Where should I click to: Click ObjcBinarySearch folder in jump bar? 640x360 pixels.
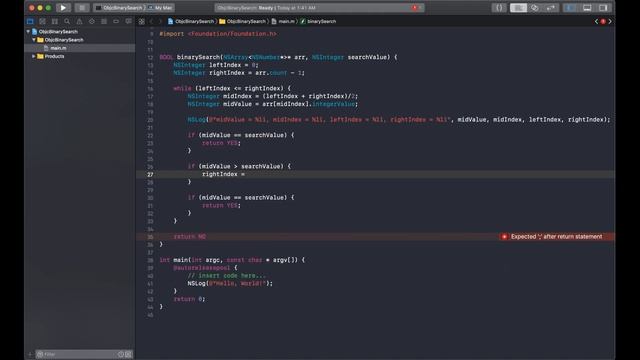point(242,21)
